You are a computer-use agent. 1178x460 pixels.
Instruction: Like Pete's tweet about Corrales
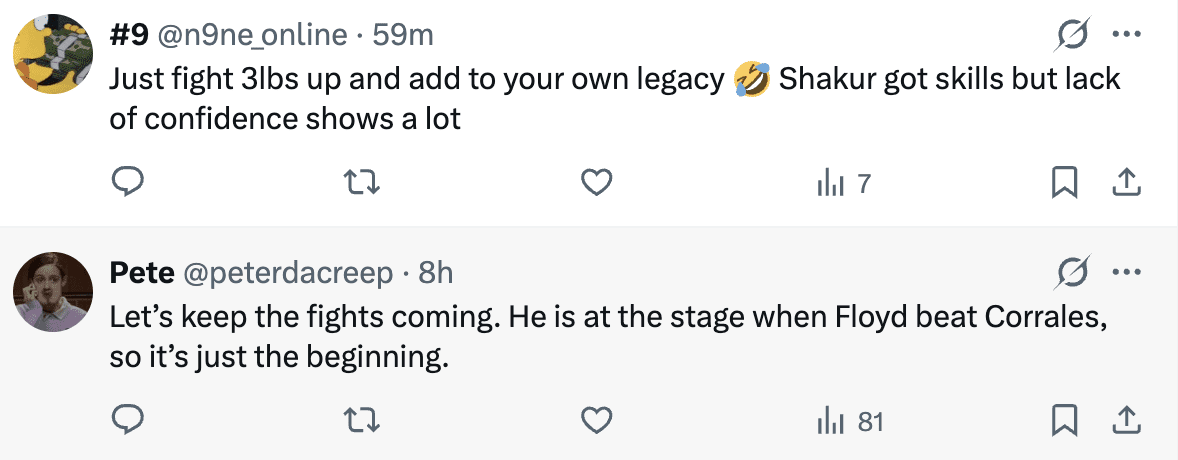coord(596,422)
